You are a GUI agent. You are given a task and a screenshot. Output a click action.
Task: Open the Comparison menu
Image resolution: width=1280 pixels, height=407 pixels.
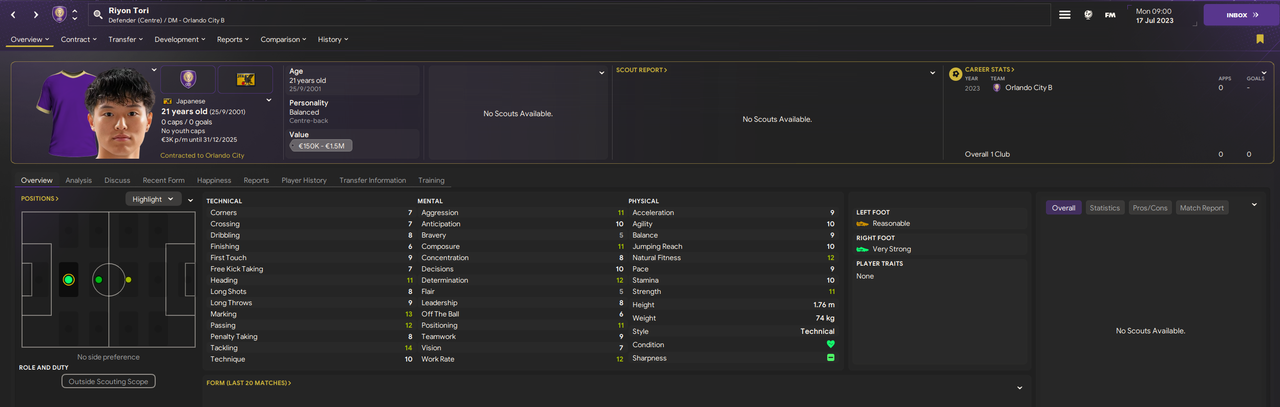tap(284, 39)
